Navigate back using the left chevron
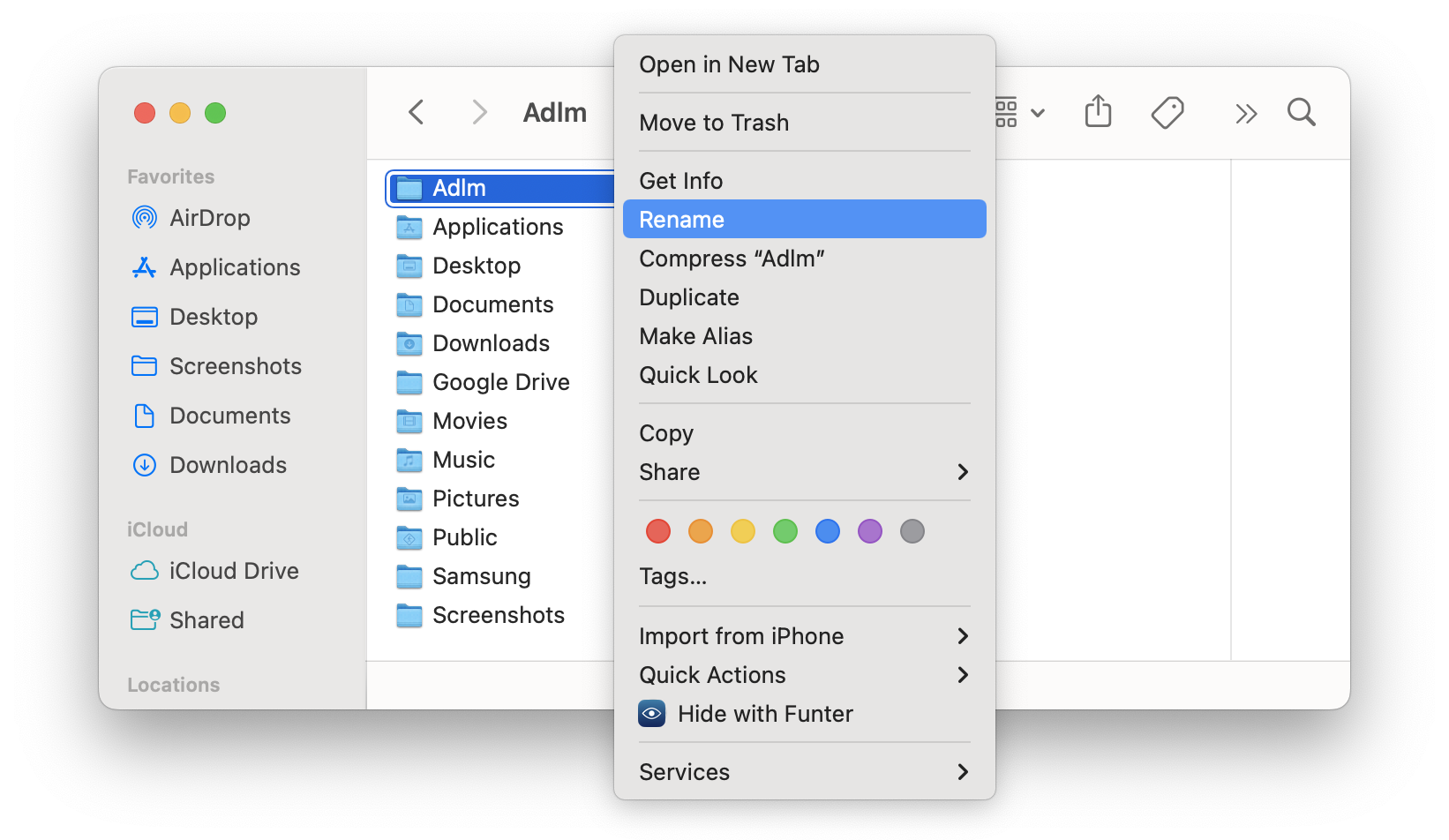This screenshot has height=840, width=1449. (416, 112)
